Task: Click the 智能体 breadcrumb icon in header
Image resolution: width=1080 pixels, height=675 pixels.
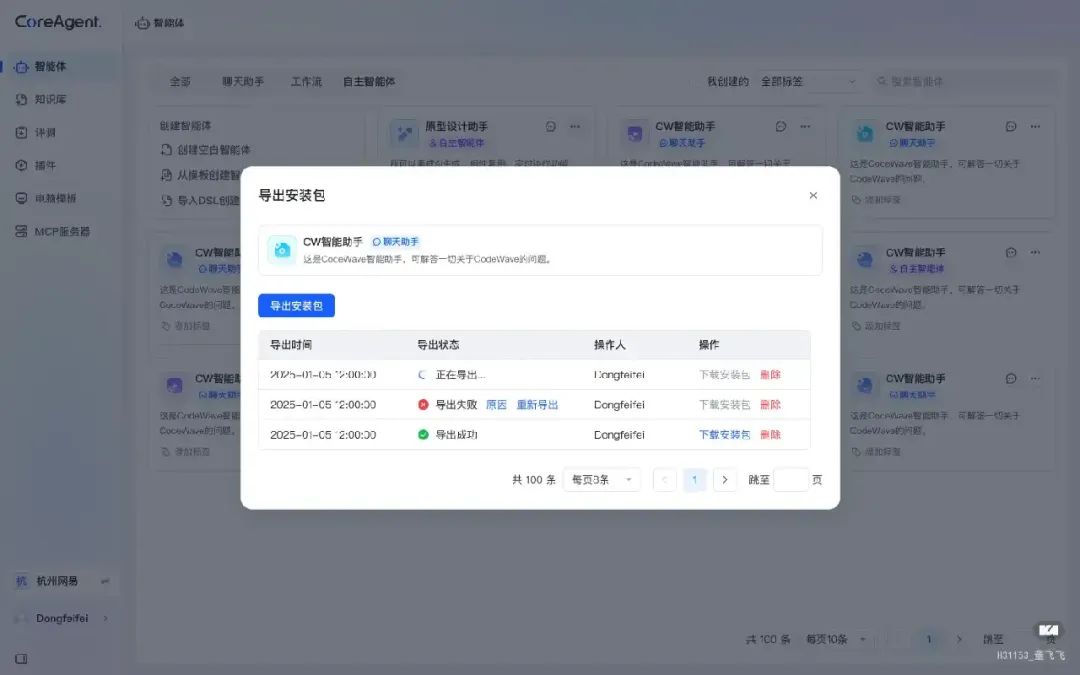Action: [x=143, y=23]
